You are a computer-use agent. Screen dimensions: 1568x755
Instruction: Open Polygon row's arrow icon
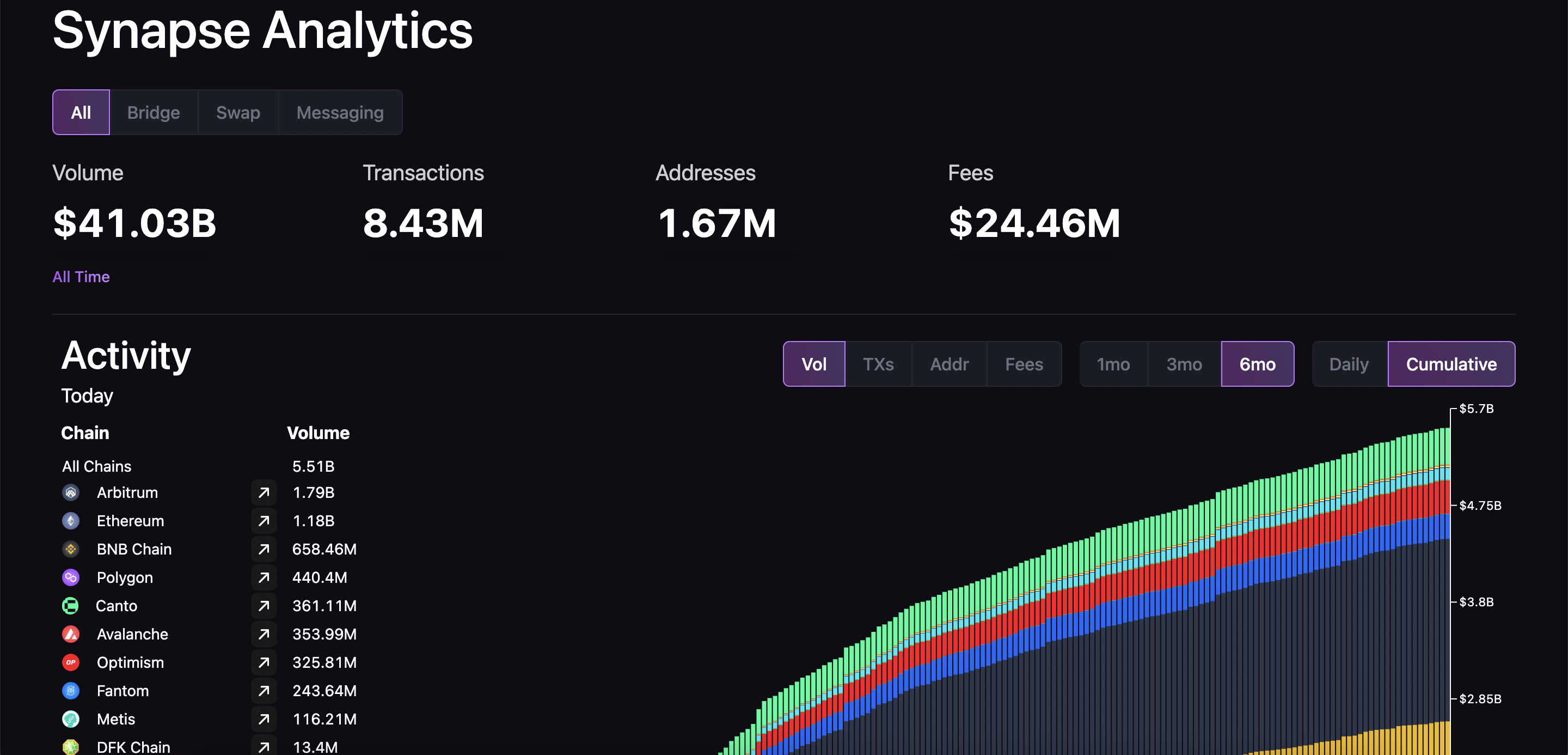coord(264,577)
